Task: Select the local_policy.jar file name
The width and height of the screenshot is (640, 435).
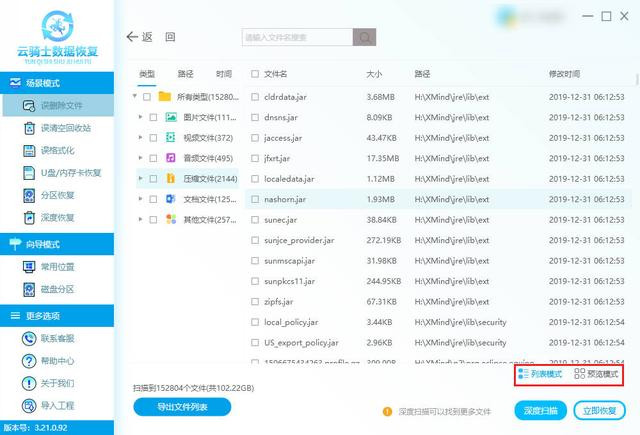Action: tap(291, 322)
